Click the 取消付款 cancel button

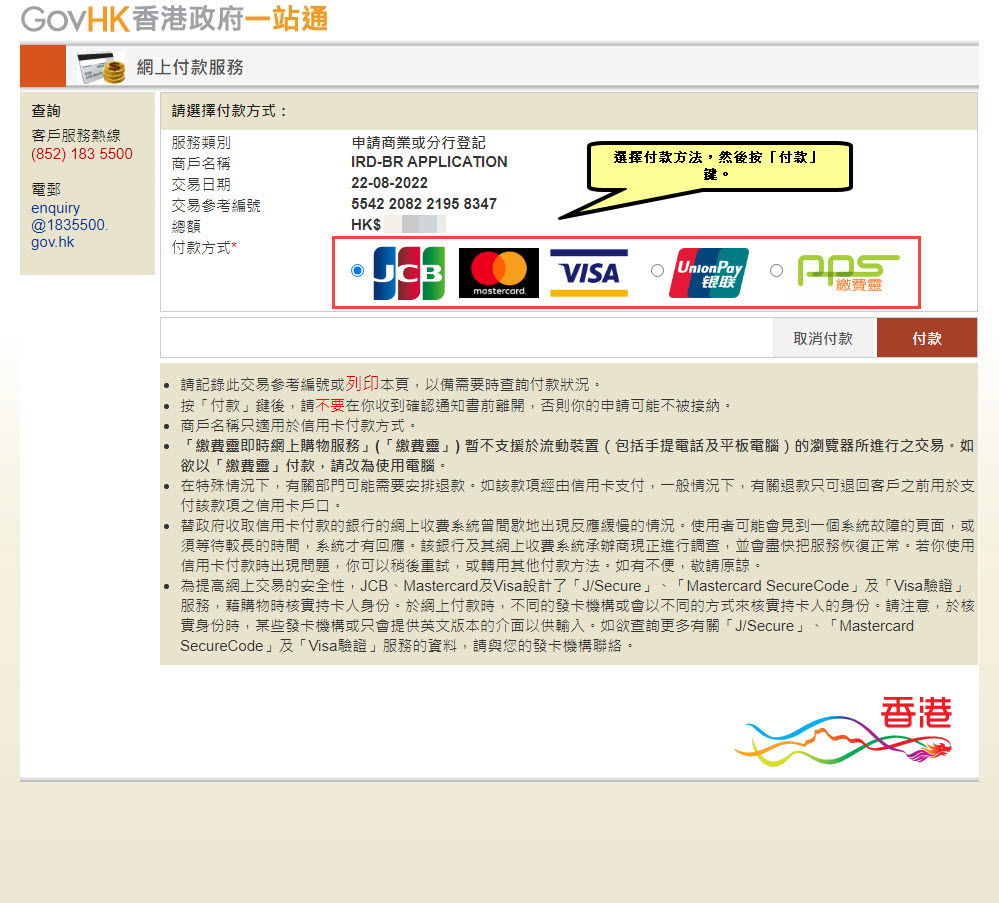coord(824,338)
